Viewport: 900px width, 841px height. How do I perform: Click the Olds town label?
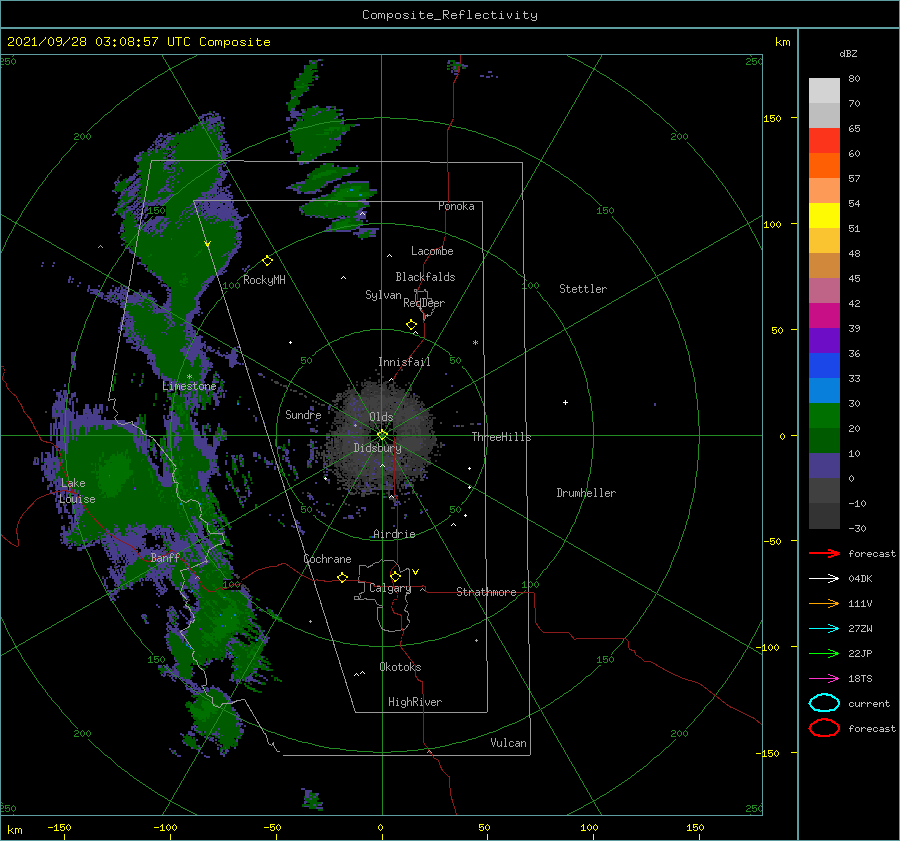point(381,417)
